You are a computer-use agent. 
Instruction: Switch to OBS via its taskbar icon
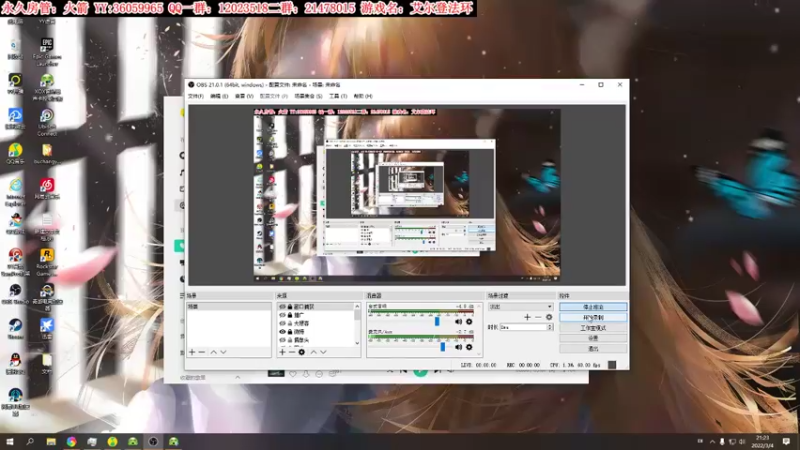tap(153, 441)
